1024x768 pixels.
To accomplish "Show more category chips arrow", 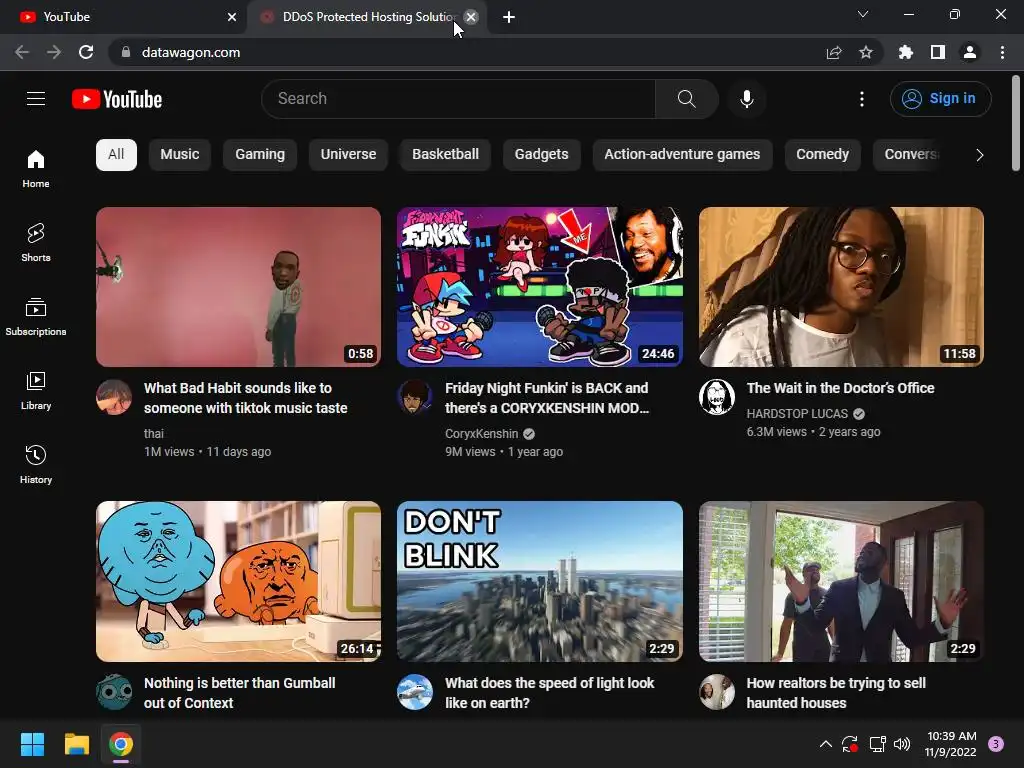I will click(979, 155).
